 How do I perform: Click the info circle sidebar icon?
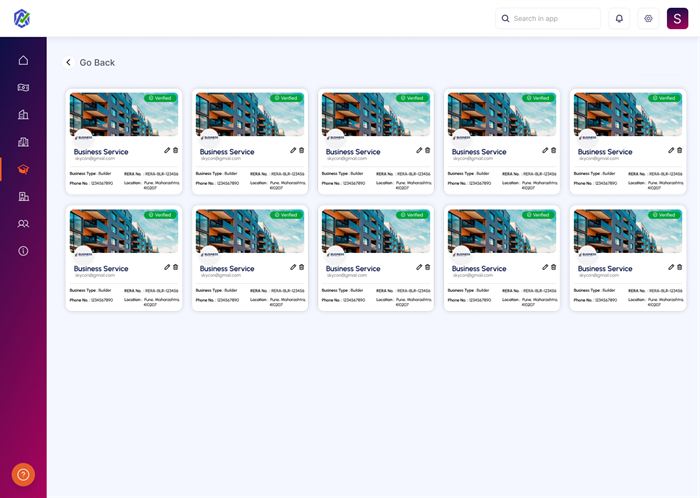coord(23,251)
